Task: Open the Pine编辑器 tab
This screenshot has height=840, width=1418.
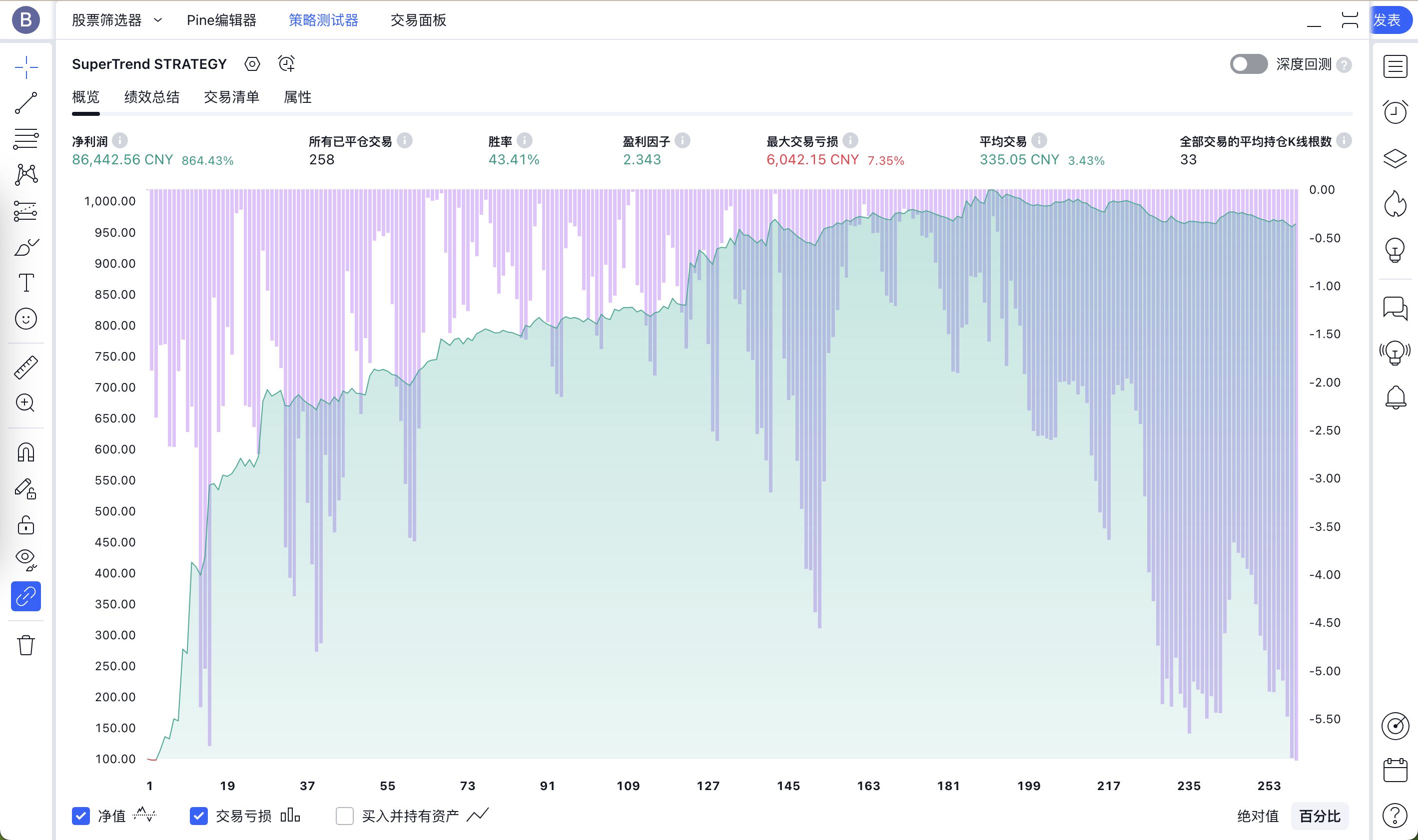Action: 221,20
